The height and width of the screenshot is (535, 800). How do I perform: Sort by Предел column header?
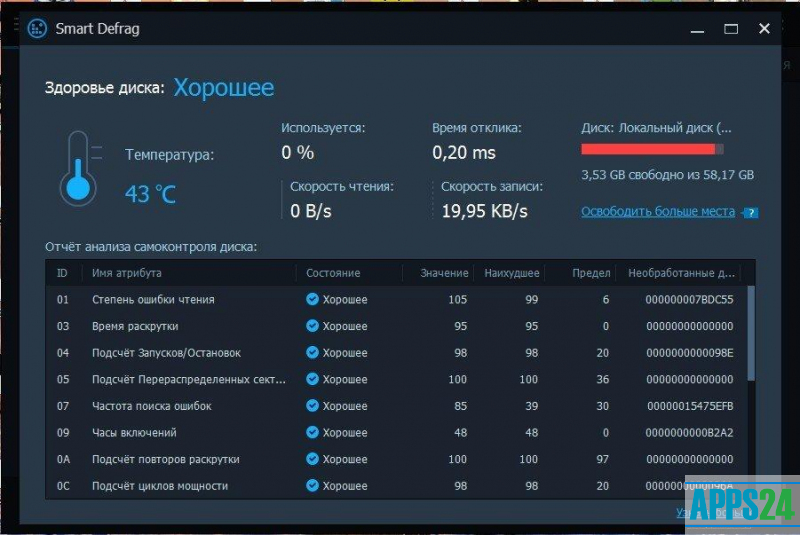click(x=591, y=273)
